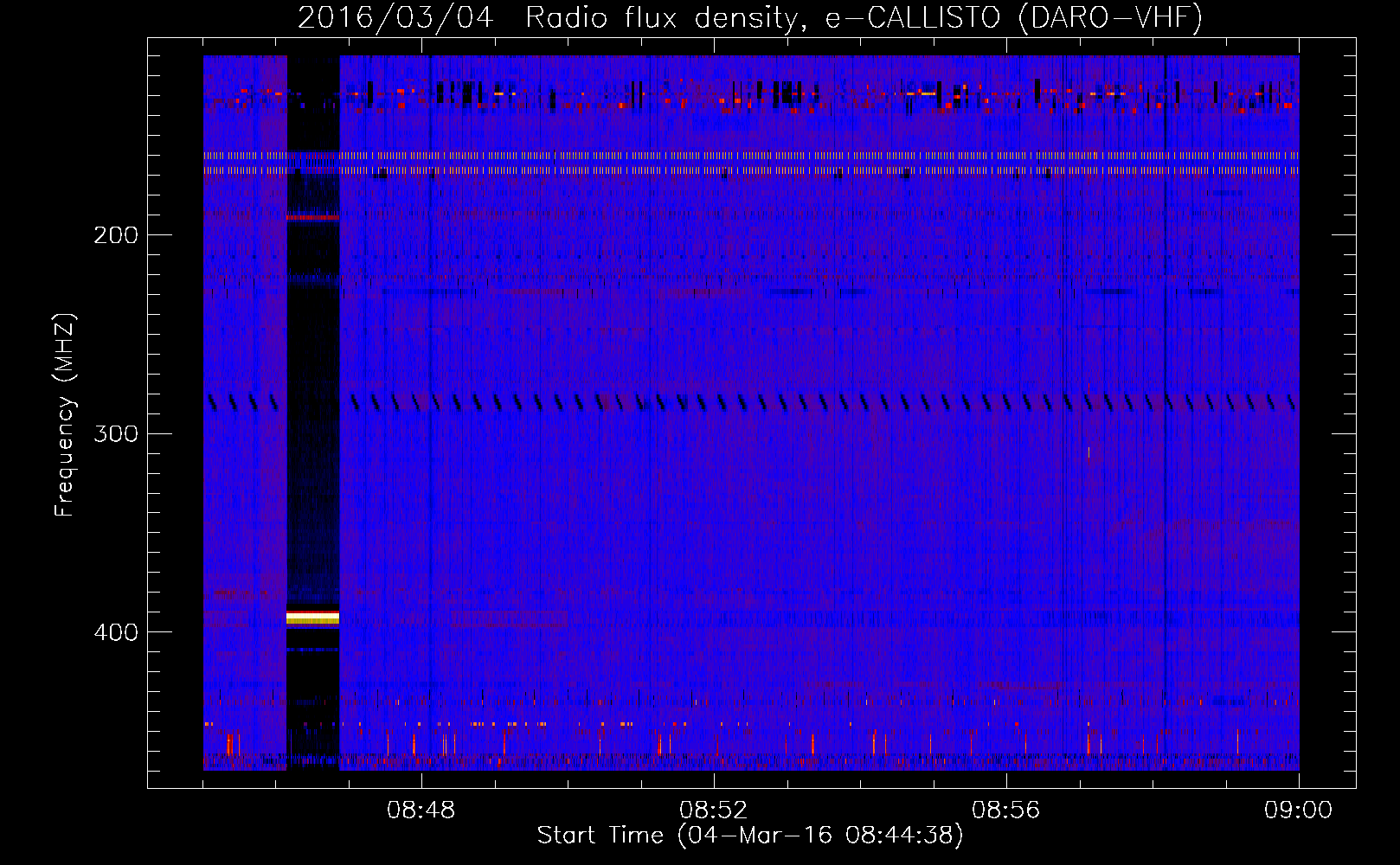Click the 300 frequency tick label

[116, 433]
